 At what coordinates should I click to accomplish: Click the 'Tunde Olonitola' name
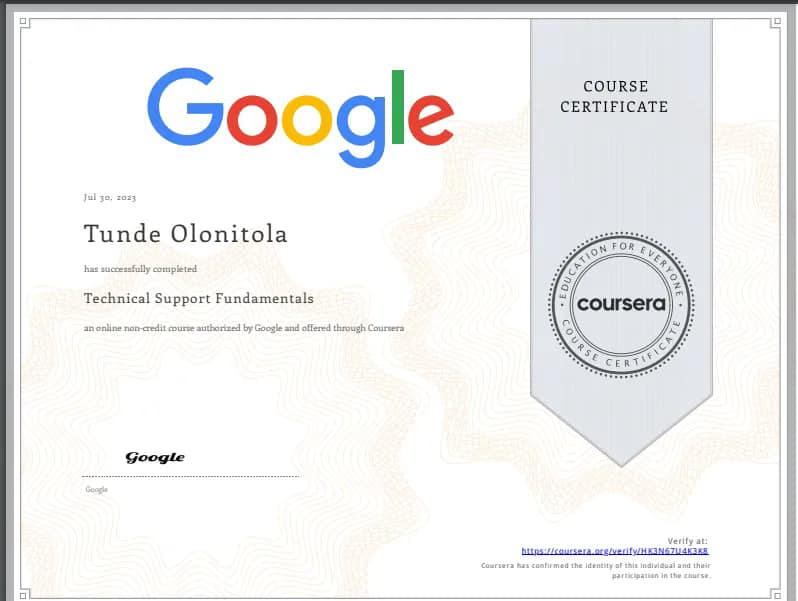point(186,234)
